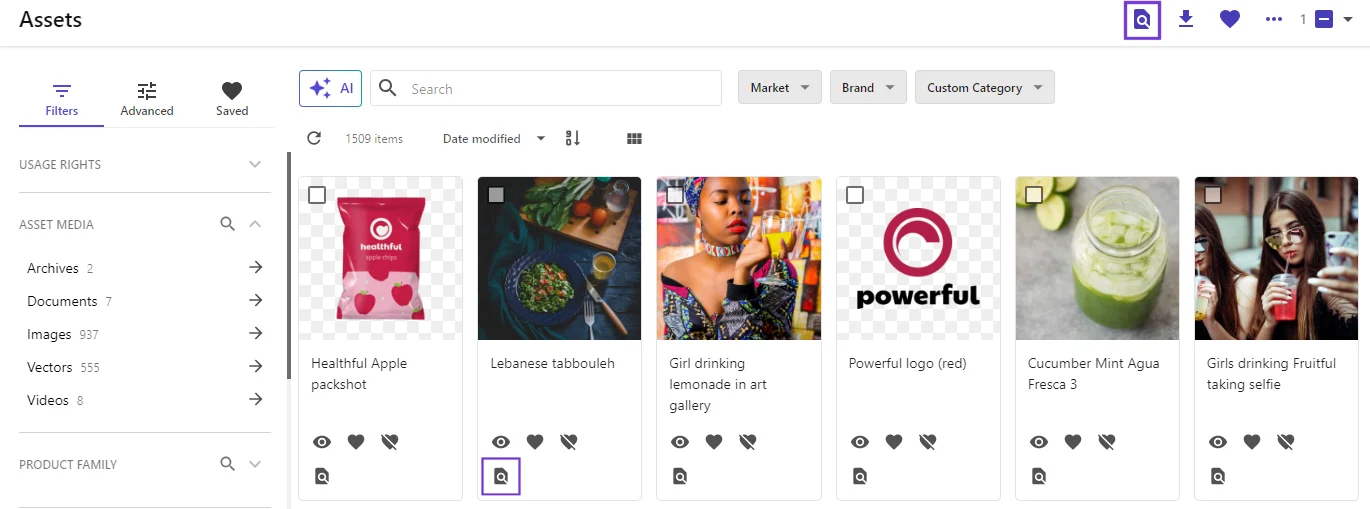Find similar to Girl drinking lemonade asset
The width and height of the screenshot is (1370, 509).
[x=680, y=476]
